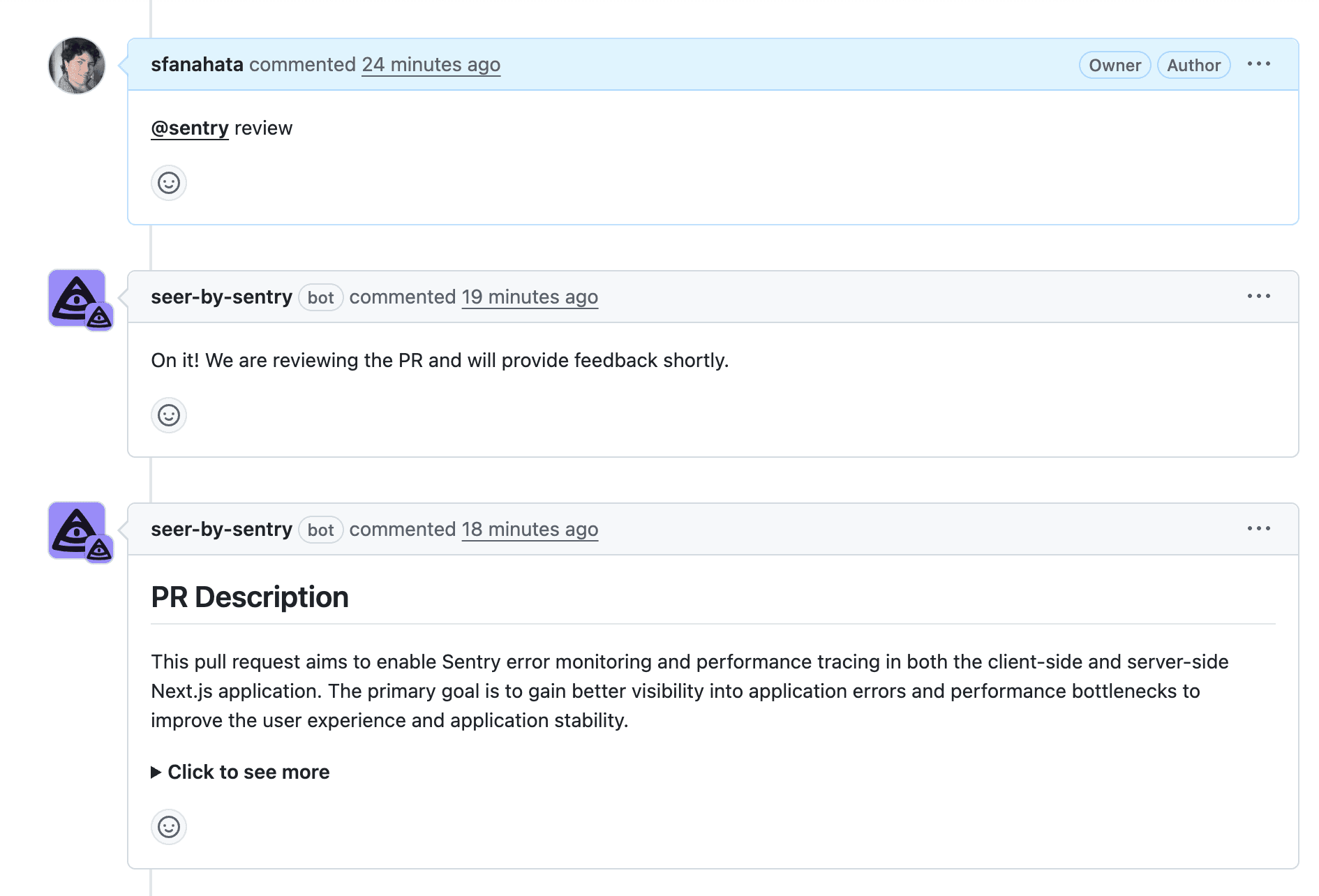Open options menu for the 'On it!' bot comment
Viewport: 1319px width, 896px height.
pyautogui.click(x=1258, y=296)
